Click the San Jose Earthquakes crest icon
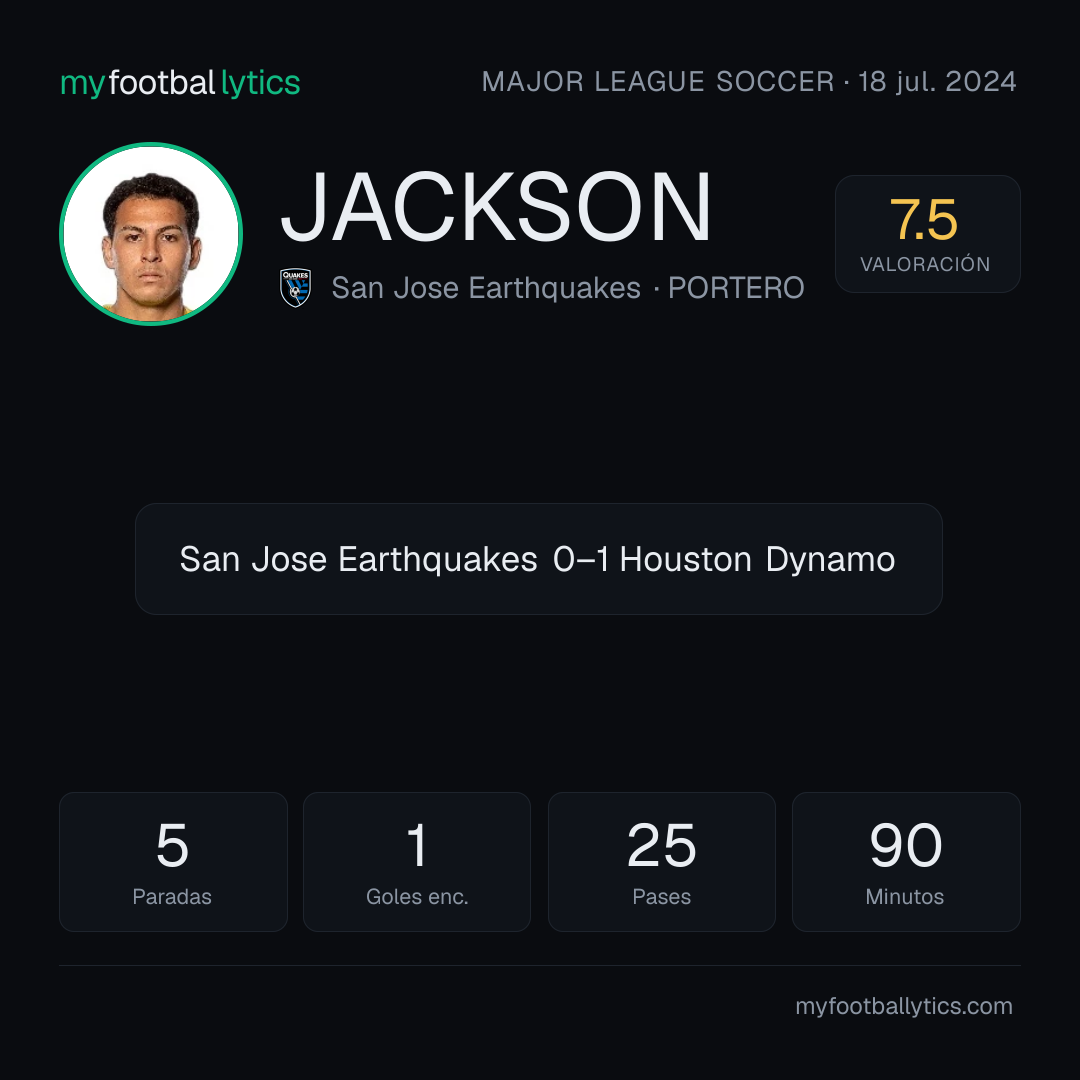The width and height of the screenshot is (1080, 1080). click(295, 287)
